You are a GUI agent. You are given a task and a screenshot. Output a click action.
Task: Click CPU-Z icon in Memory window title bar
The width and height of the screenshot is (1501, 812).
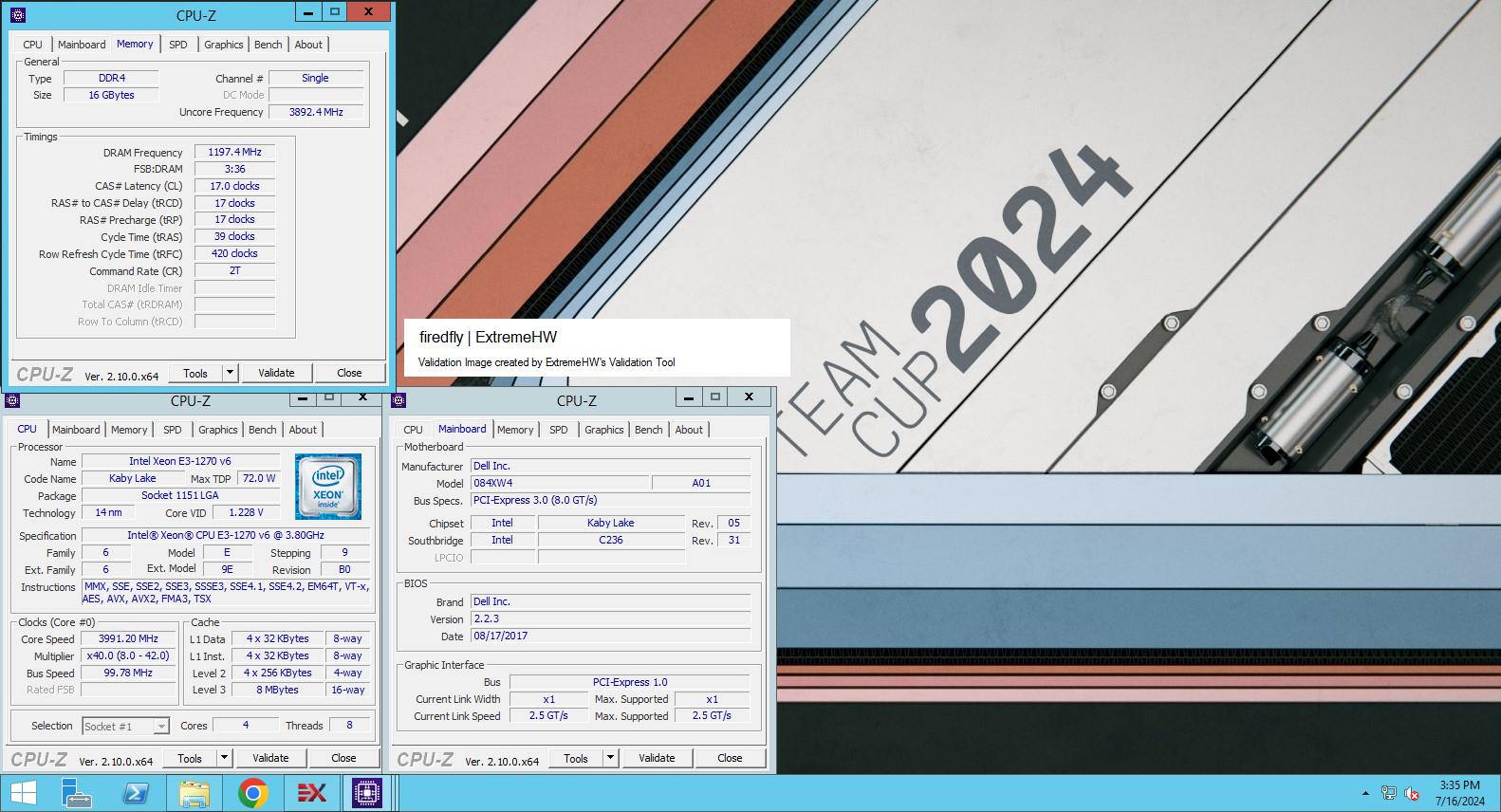16,15
